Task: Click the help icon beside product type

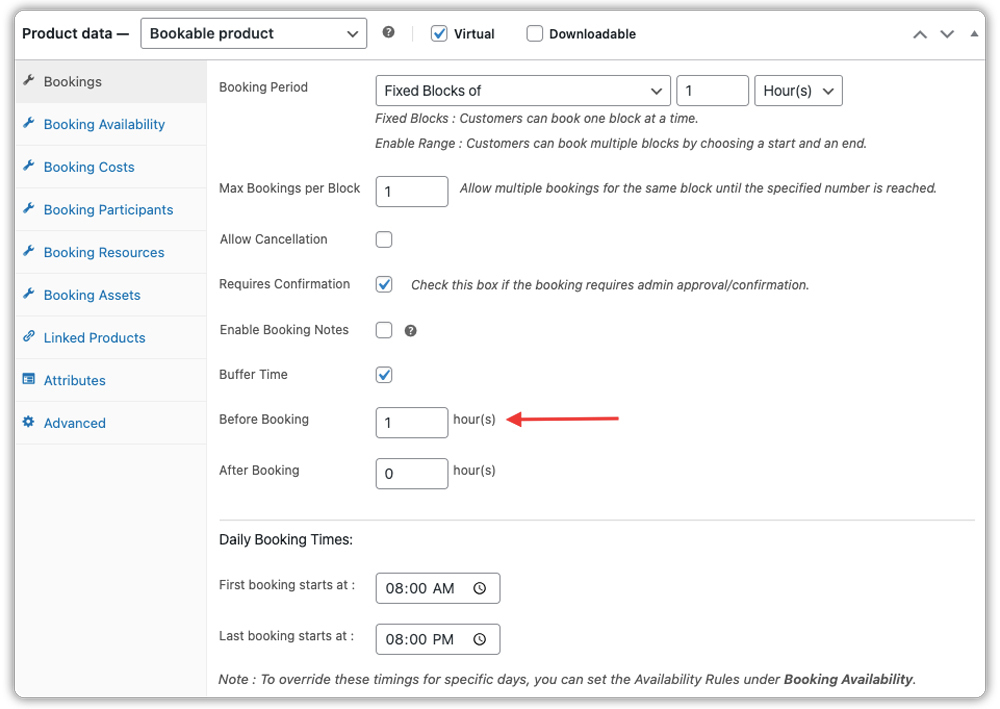Action: (x=389, y=33)
